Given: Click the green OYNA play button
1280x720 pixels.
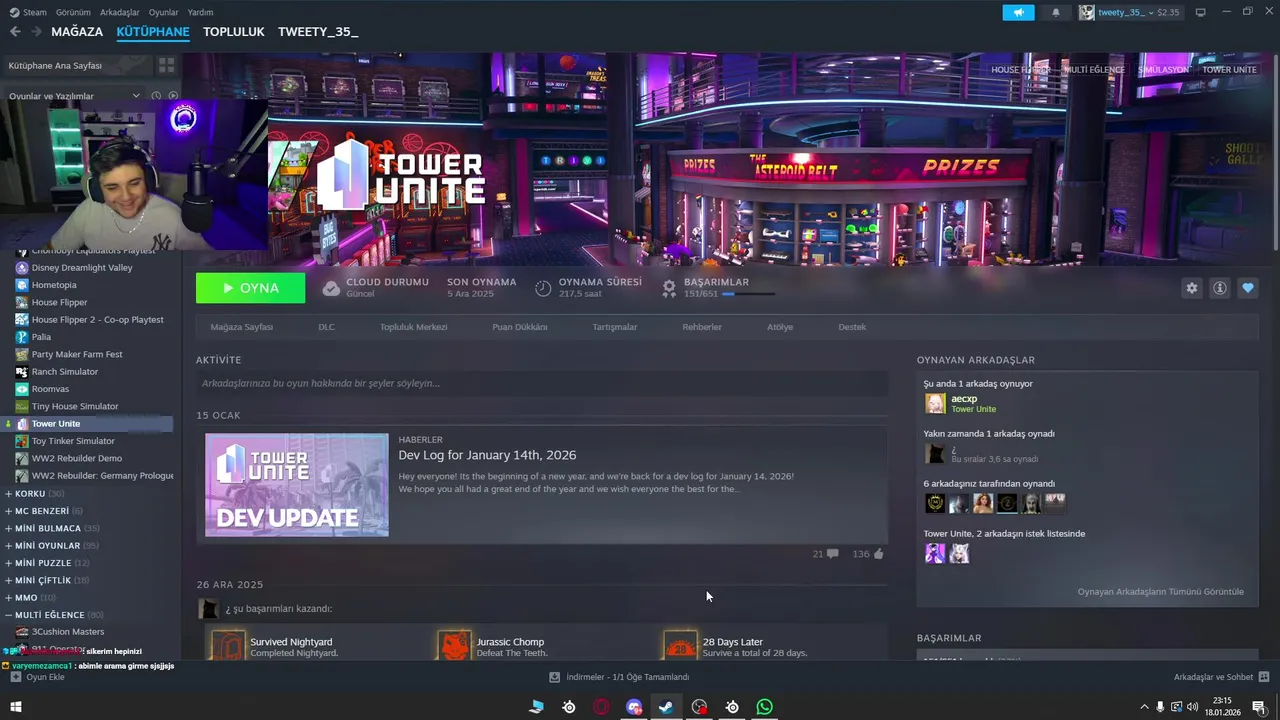Looking at the screenshot, I should 251,288.
